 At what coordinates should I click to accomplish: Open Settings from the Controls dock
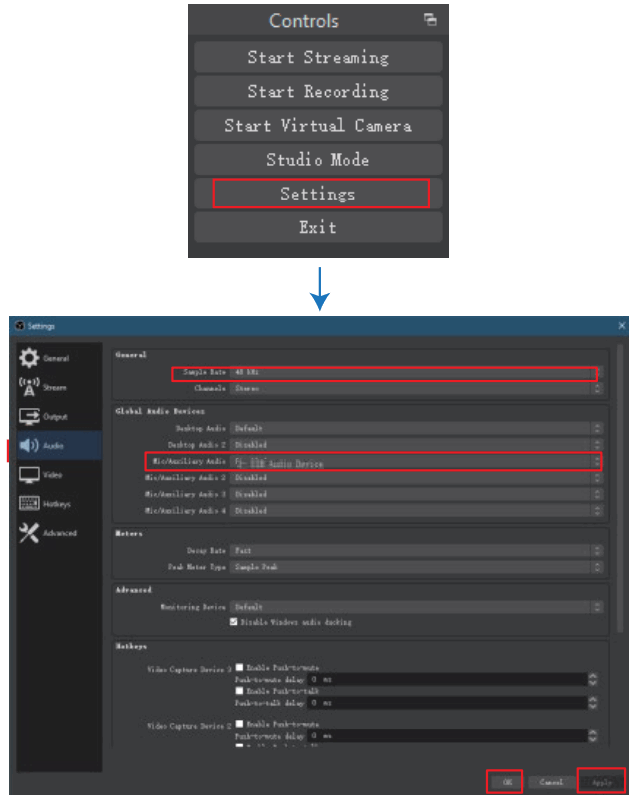(318, 194)
